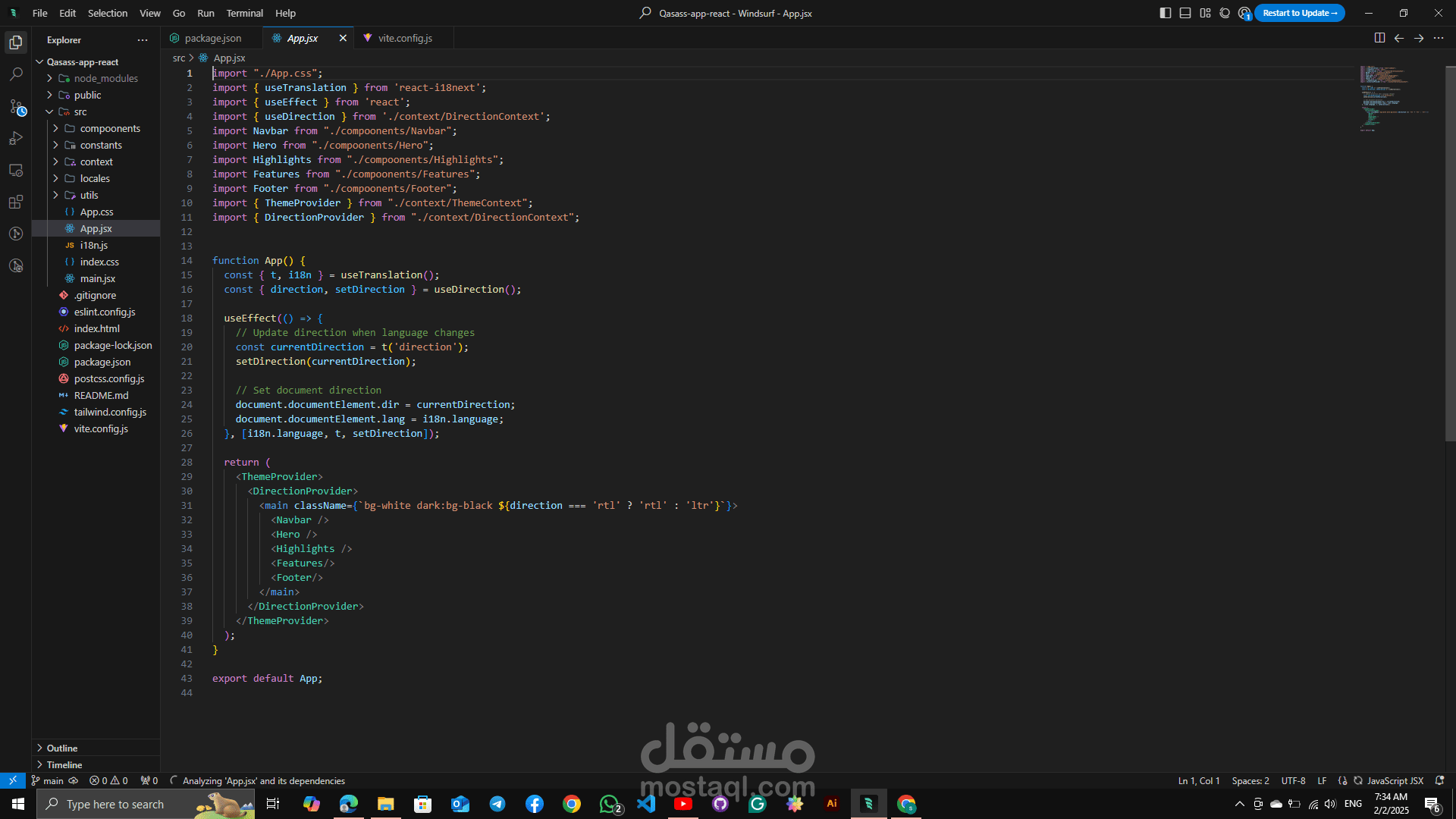Open customize layout icon in title bar
Image resolution: width=1456 pixels, height=819 pixels.
[x=1205, y=13]
